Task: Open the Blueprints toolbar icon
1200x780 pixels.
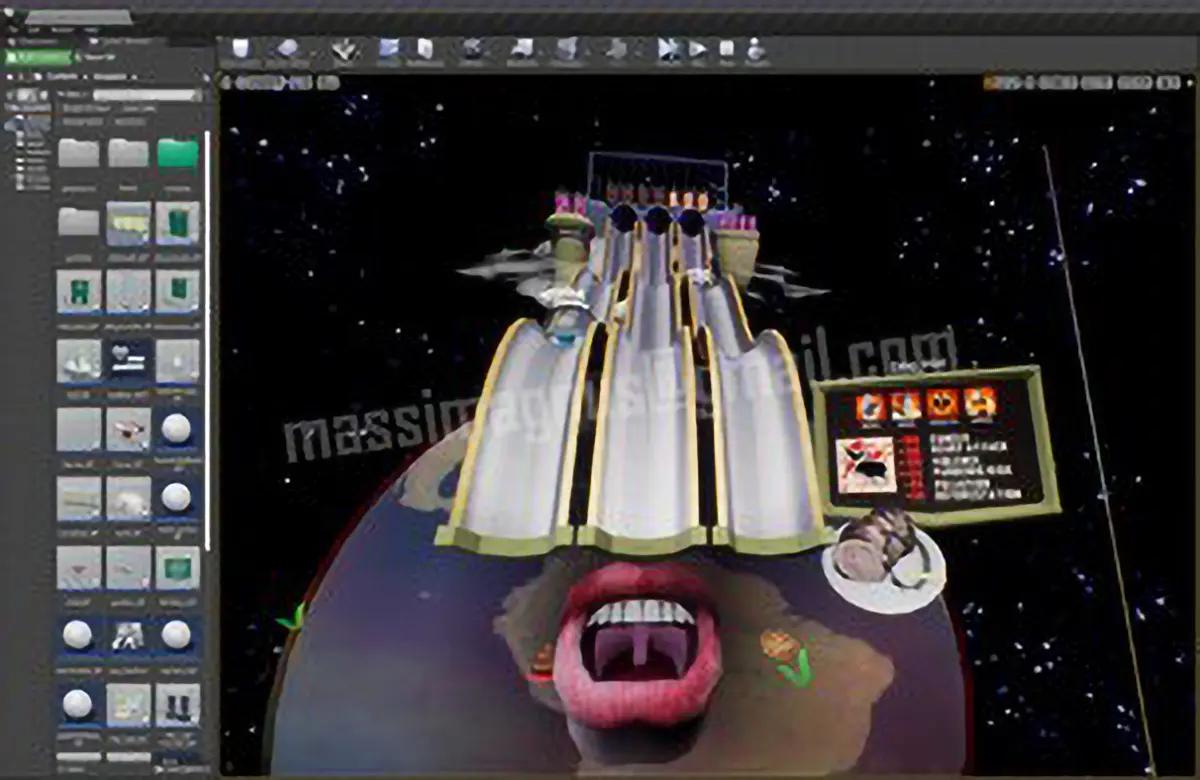Action: click(472, 50)
